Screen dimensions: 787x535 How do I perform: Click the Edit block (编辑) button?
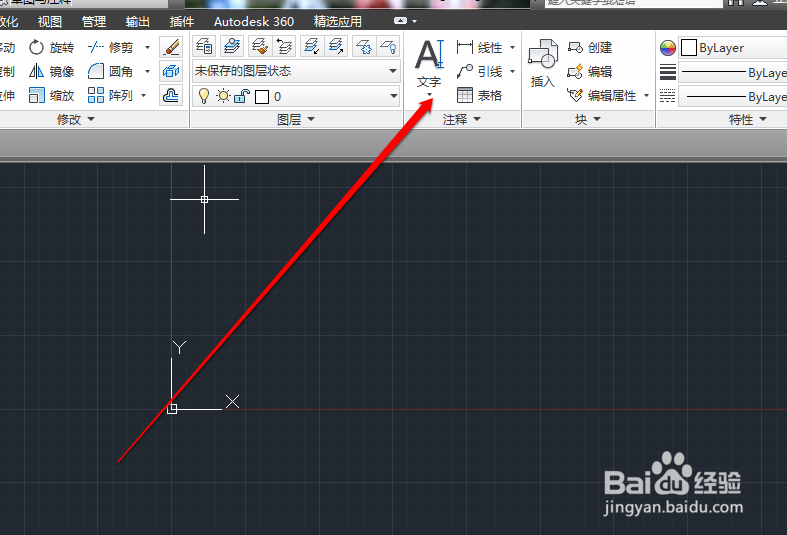(590, 71)
